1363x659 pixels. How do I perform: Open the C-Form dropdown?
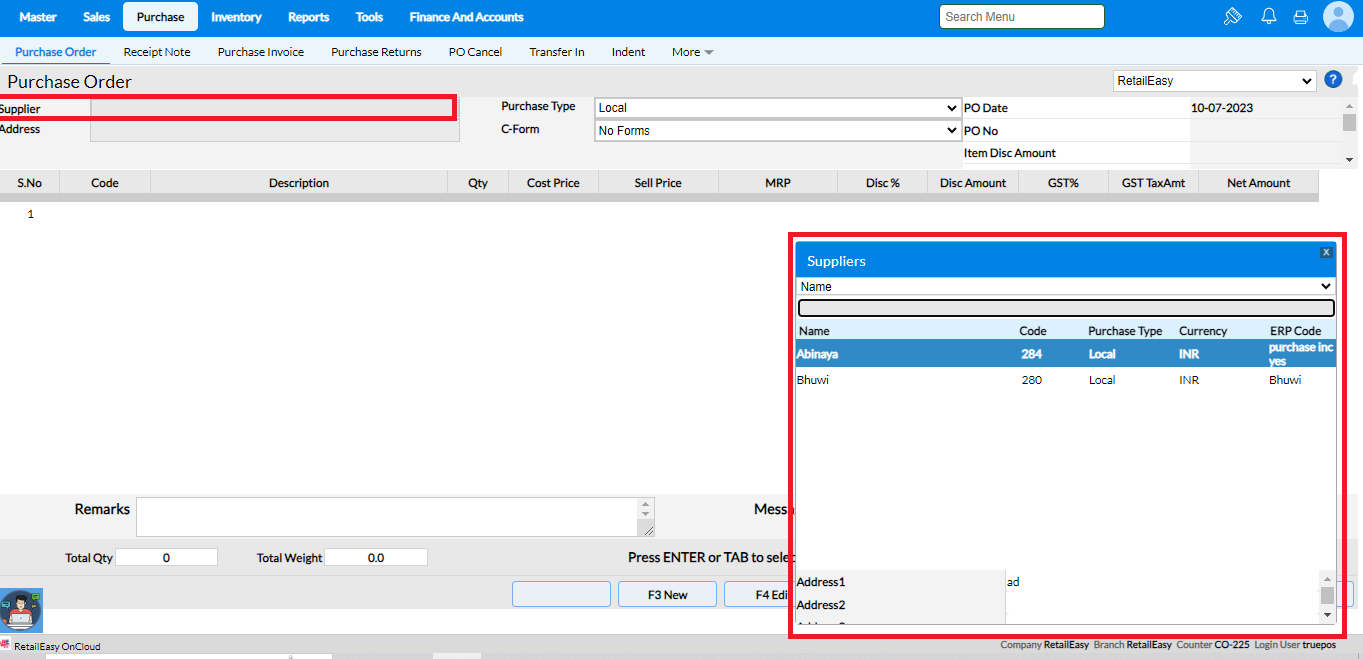(x=777, y=131)
